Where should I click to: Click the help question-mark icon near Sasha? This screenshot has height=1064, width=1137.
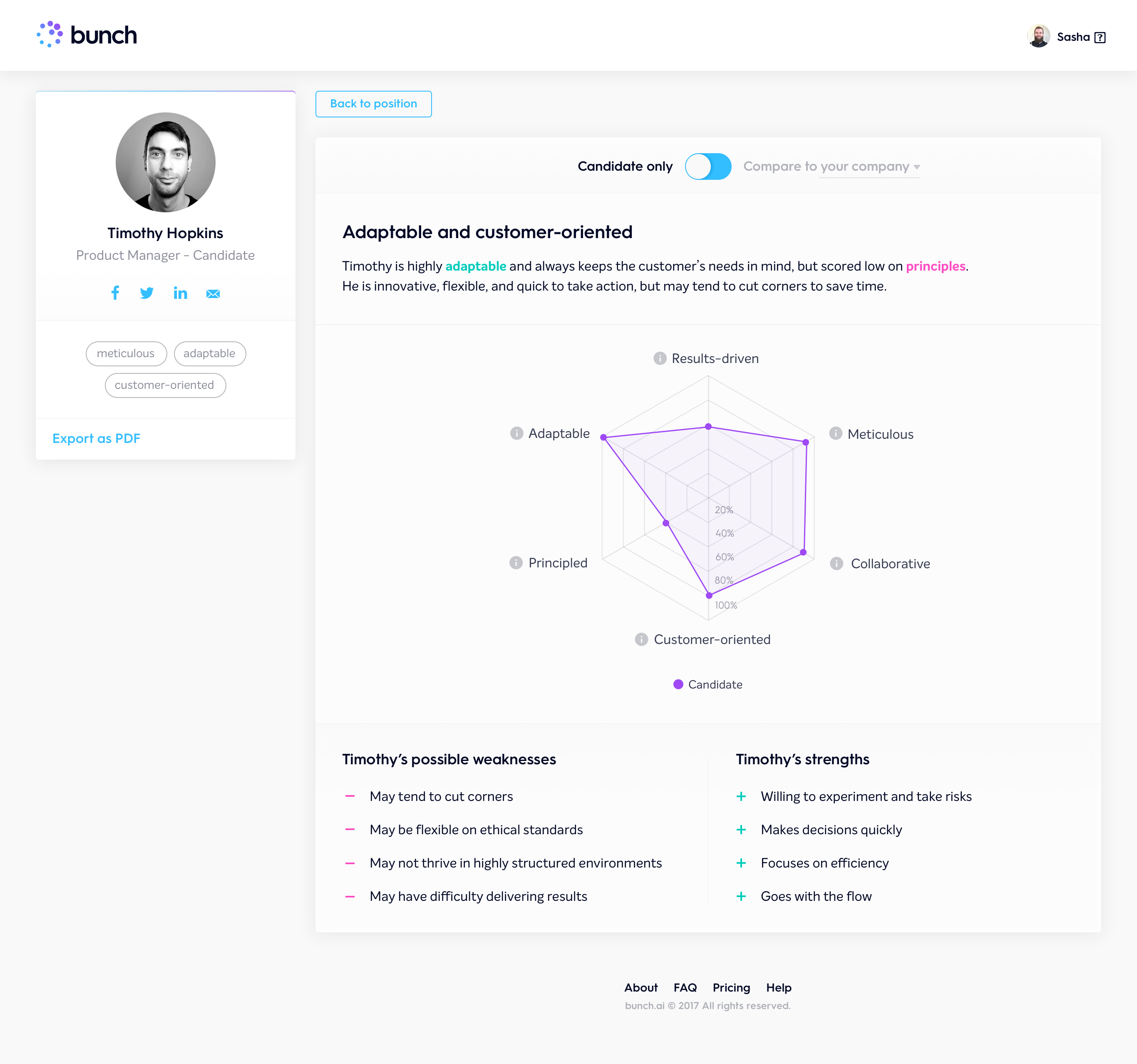[x=1099, y=37]
